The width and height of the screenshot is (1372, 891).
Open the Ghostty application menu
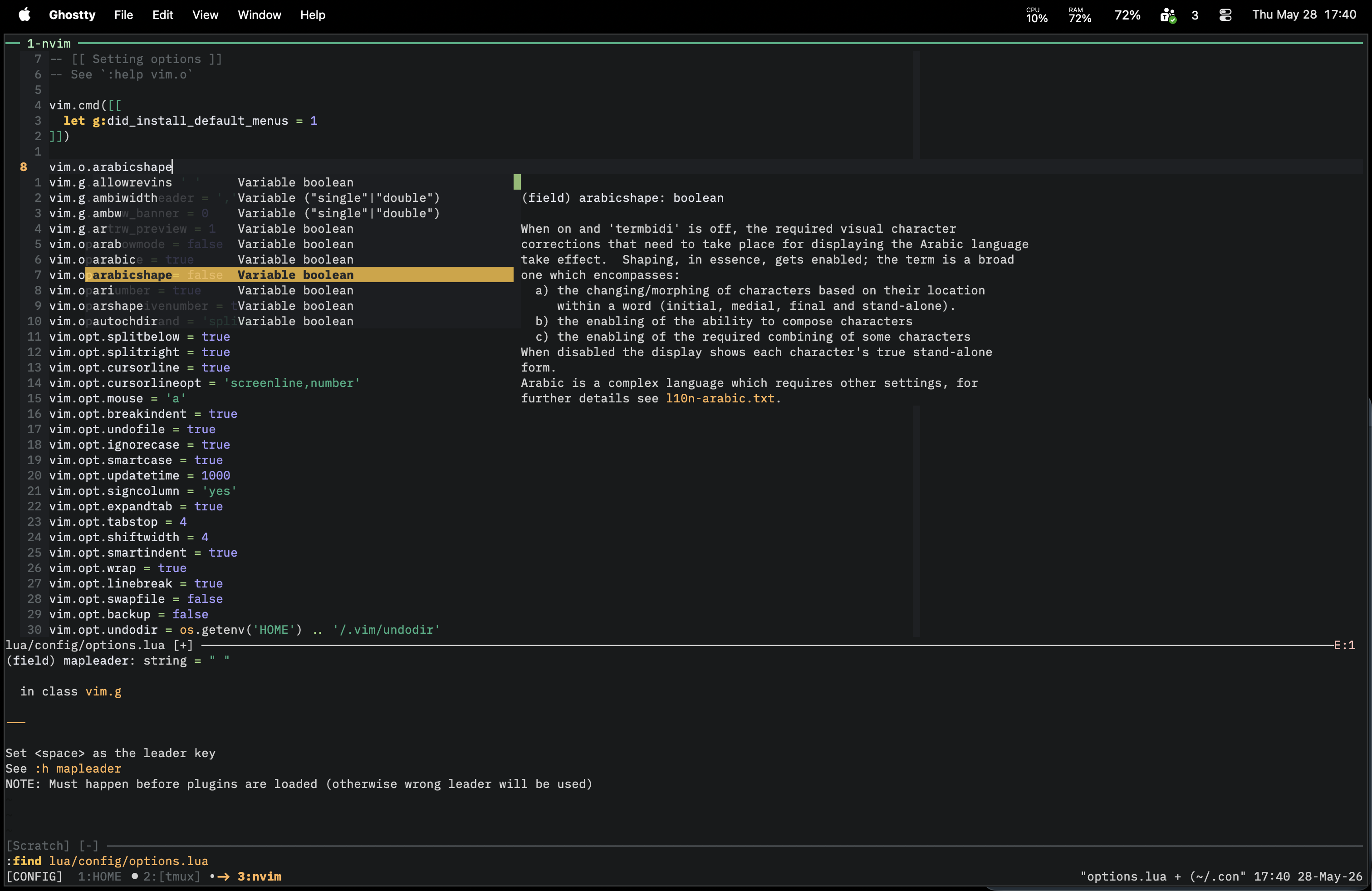72,15
